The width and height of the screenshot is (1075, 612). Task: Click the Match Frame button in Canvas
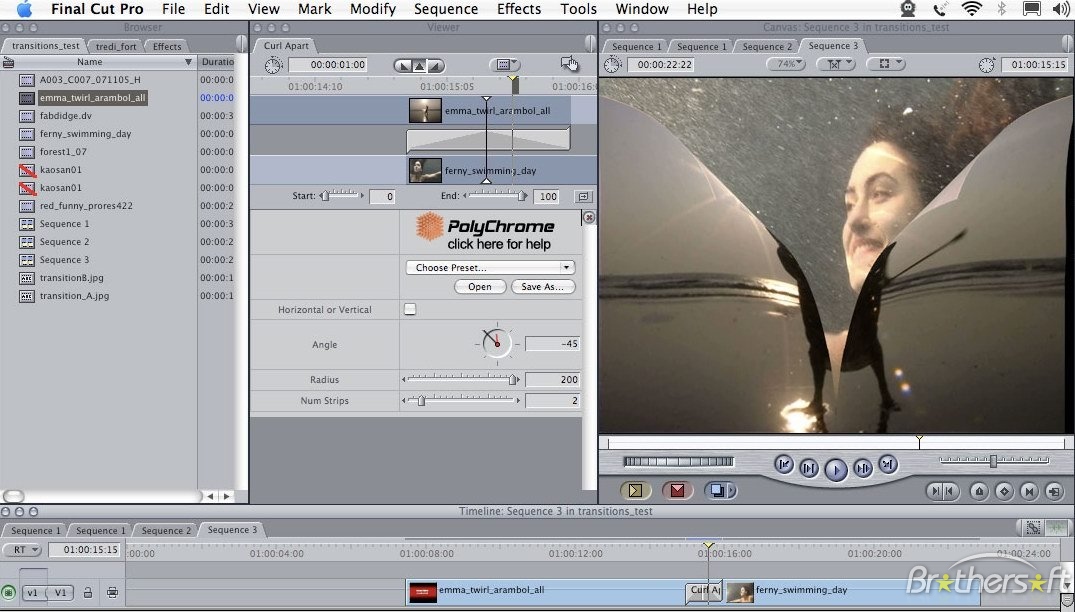tap(1054, 491)
